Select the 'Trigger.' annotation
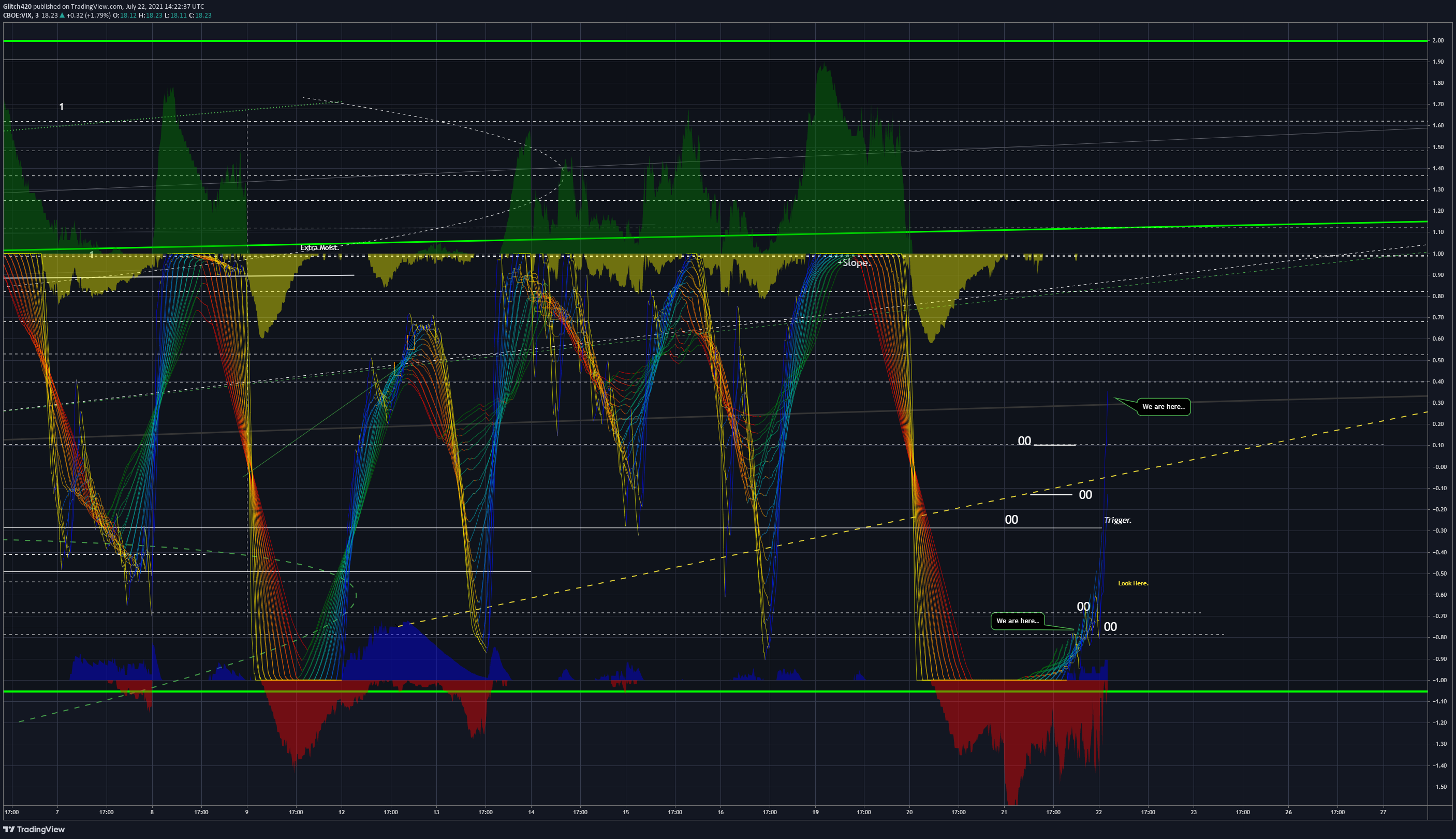1456x839 pixels. (x=1117, y=520)
